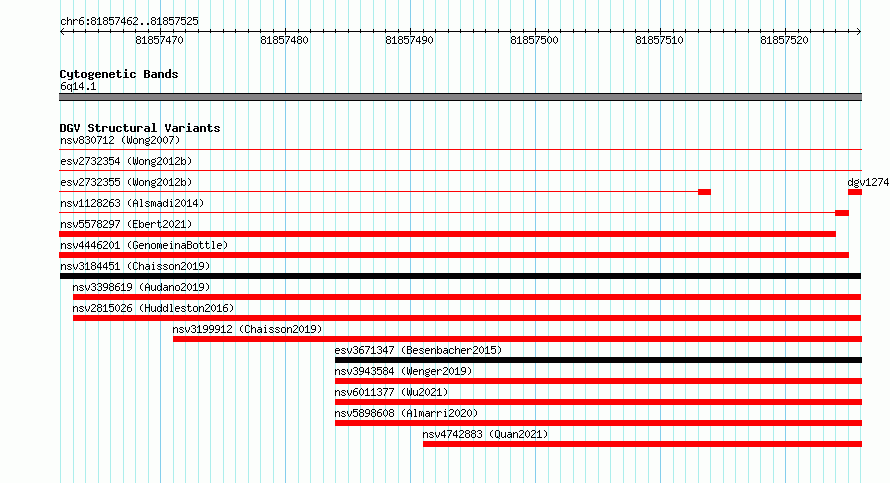
Task: Select label nsv6011377 (Wu2021)
Action: [391, 392]
